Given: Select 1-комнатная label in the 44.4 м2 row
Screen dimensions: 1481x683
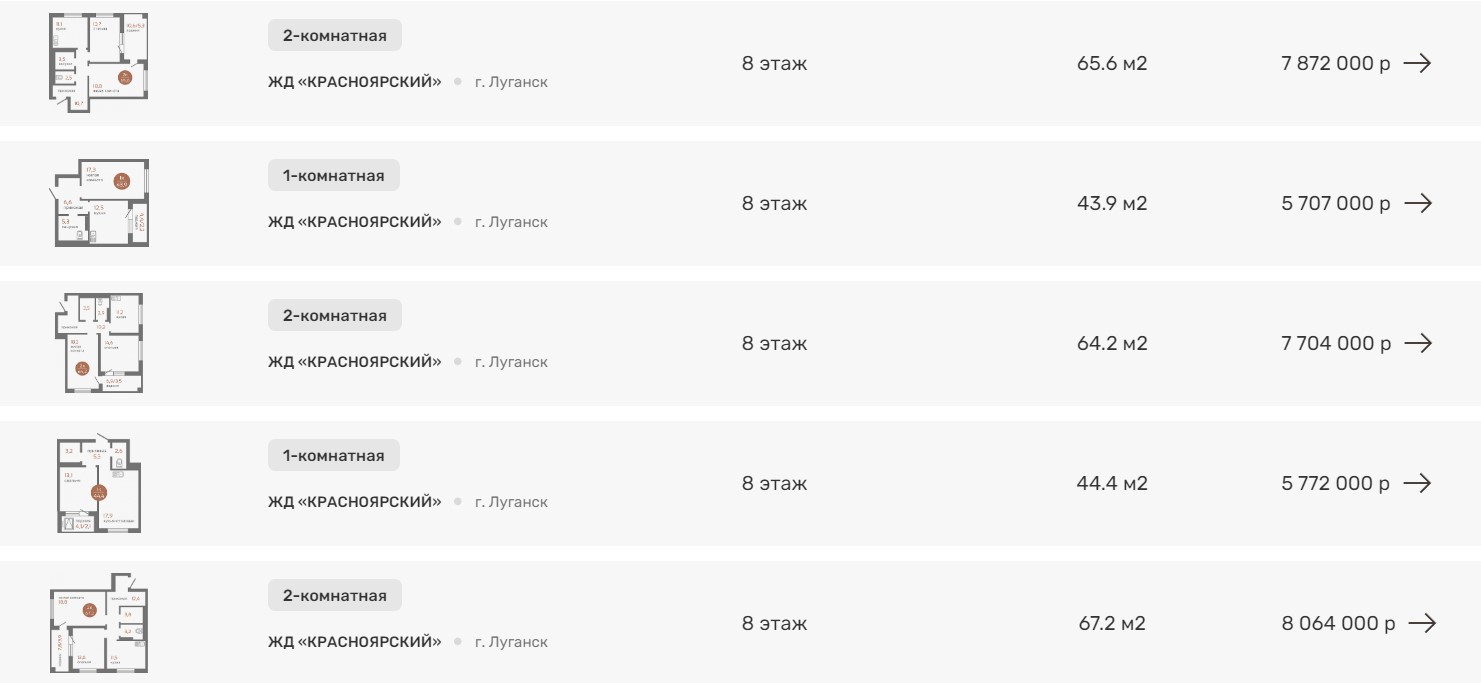Looking at the screenshot, I should pyautogui.click(x=333, y=456).
